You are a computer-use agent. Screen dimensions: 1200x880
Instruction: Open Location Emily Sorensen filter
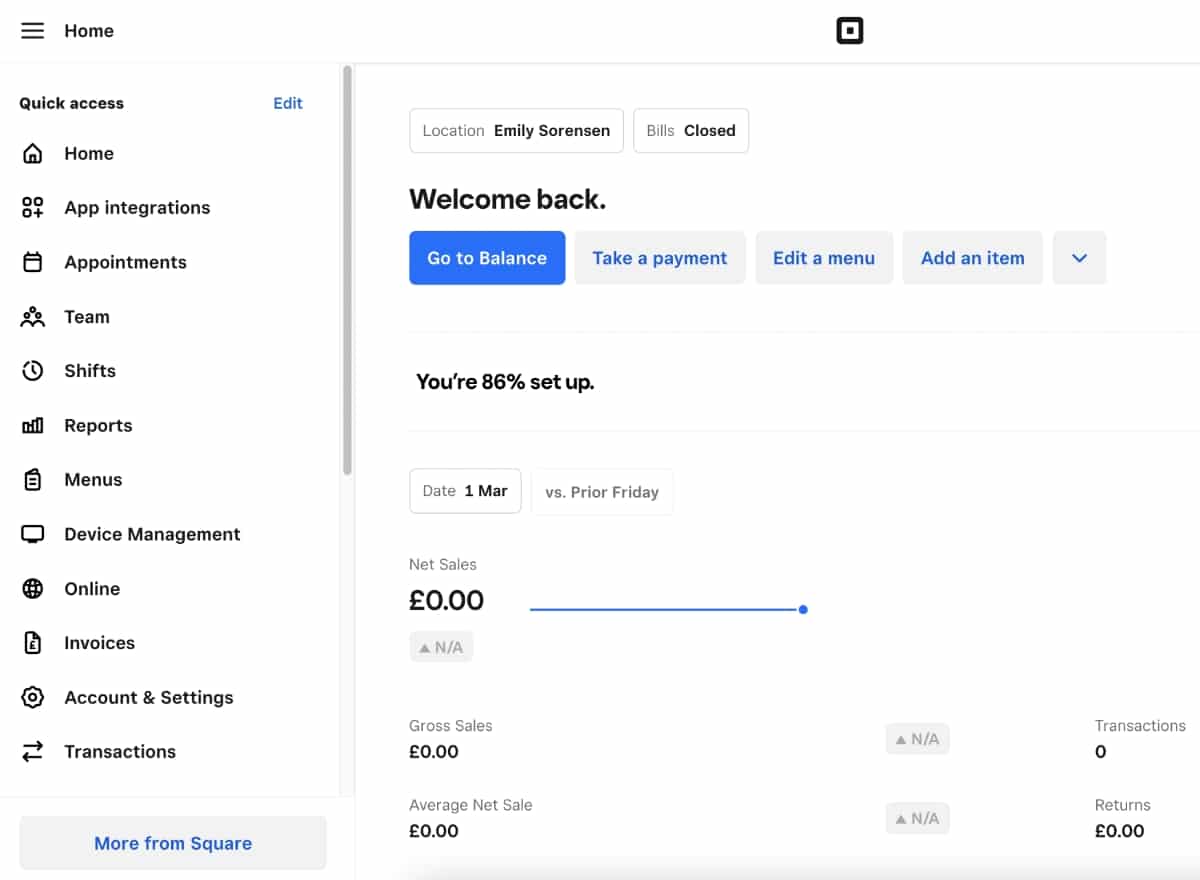pyautogui.click(x=516, y=131)
